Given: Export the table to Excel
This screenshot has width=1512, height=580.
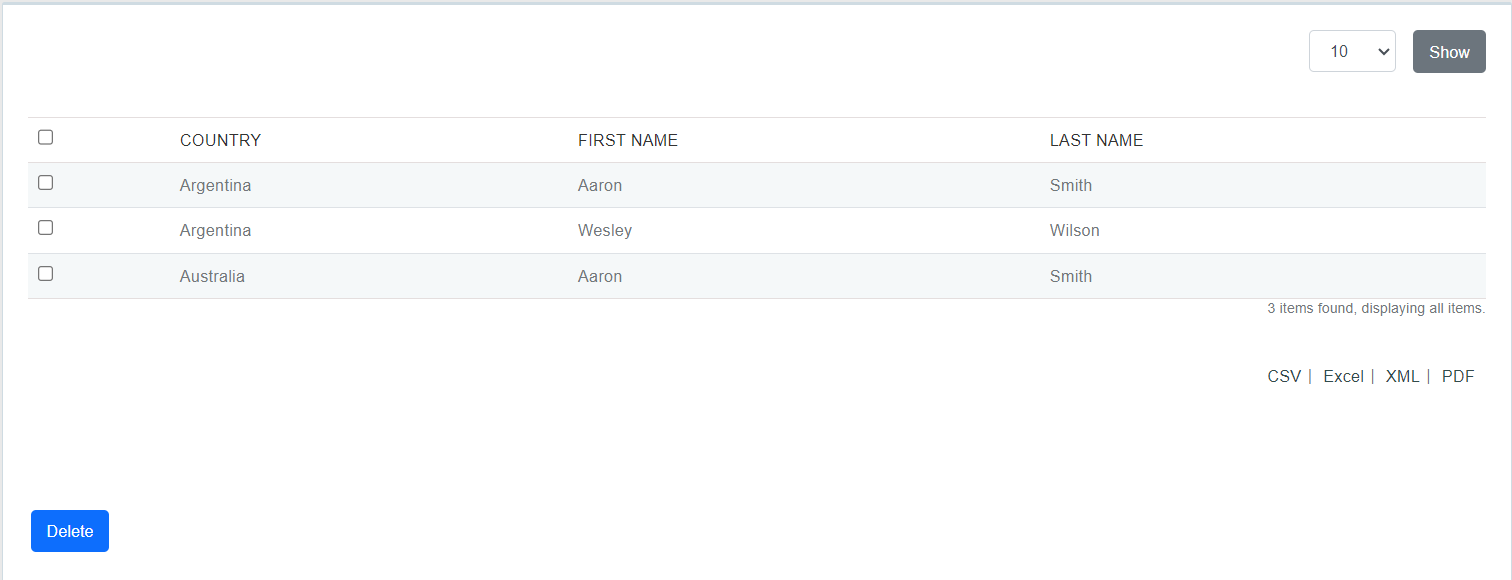Looking at the screenshot, I should click(1343, 377).
